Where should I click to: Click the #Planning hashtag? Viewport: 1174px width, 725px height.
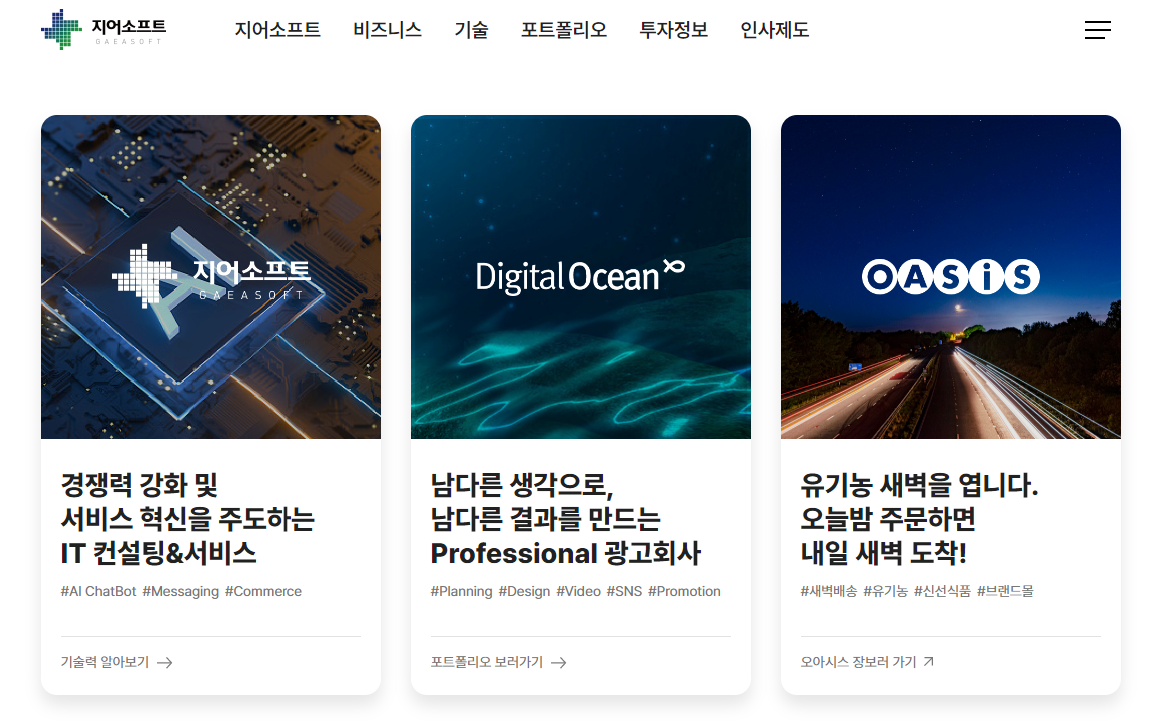[x=461, y=592]
